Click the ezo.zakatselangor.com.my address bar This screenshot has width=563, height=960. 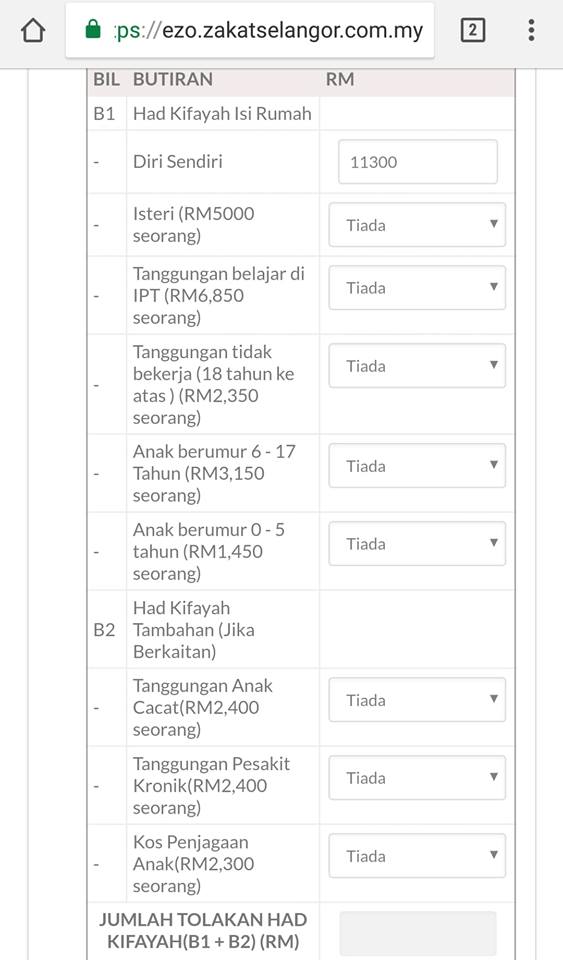[x=250, y=30]
